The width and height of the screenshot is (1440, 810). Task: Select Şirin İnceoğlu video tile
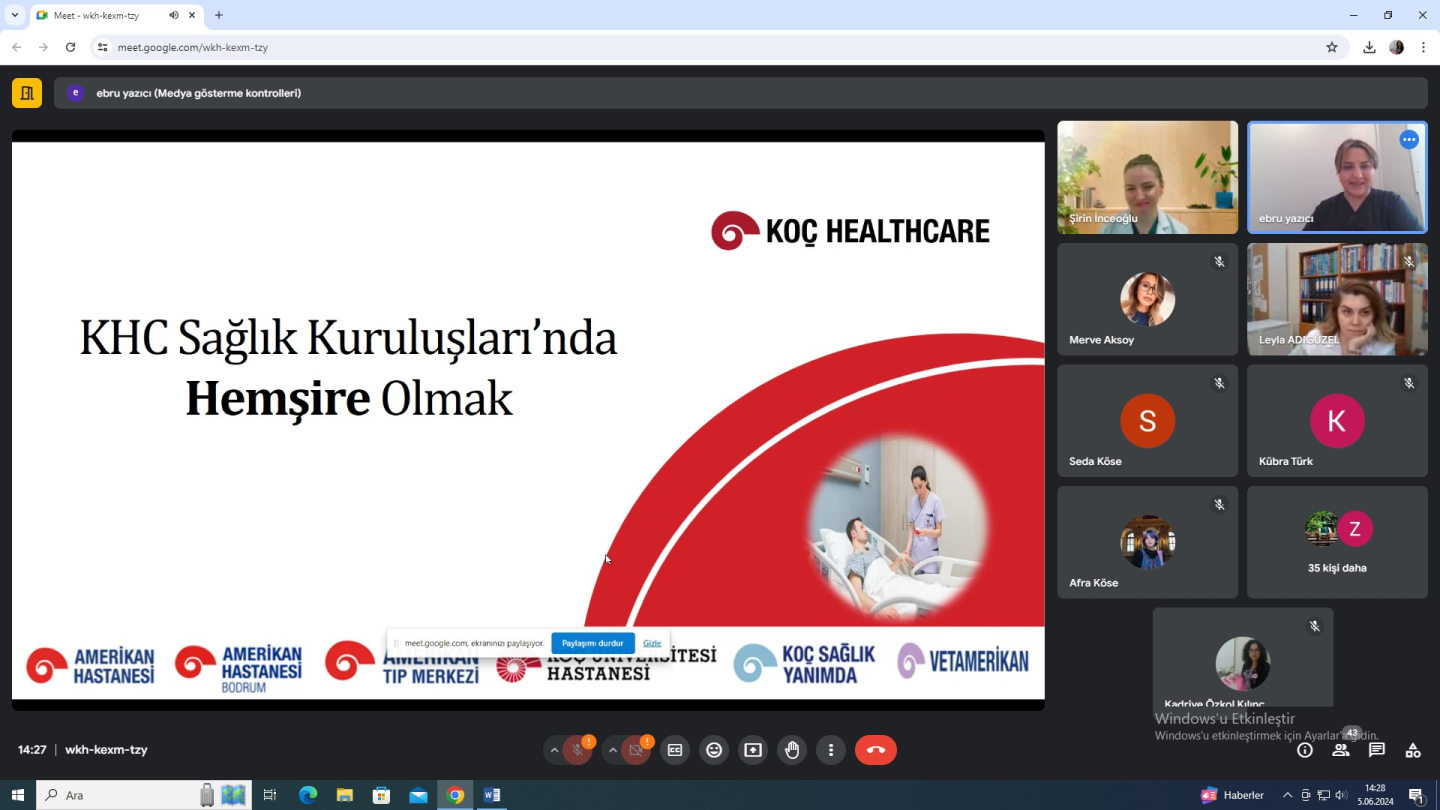click(1148, 178)
